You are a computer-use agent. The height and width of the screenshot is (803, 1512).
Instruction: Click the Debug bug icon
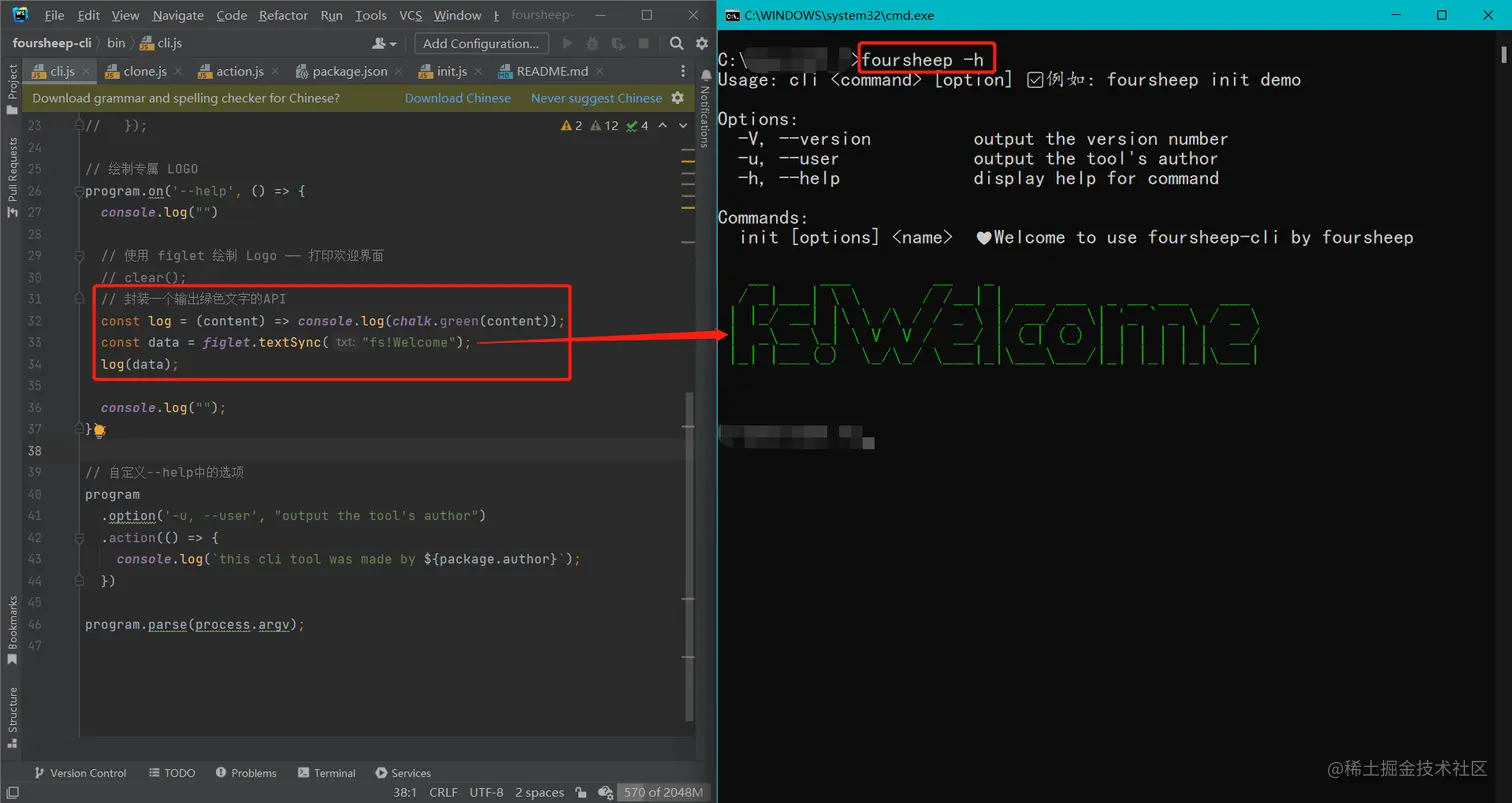click(593, 43)
